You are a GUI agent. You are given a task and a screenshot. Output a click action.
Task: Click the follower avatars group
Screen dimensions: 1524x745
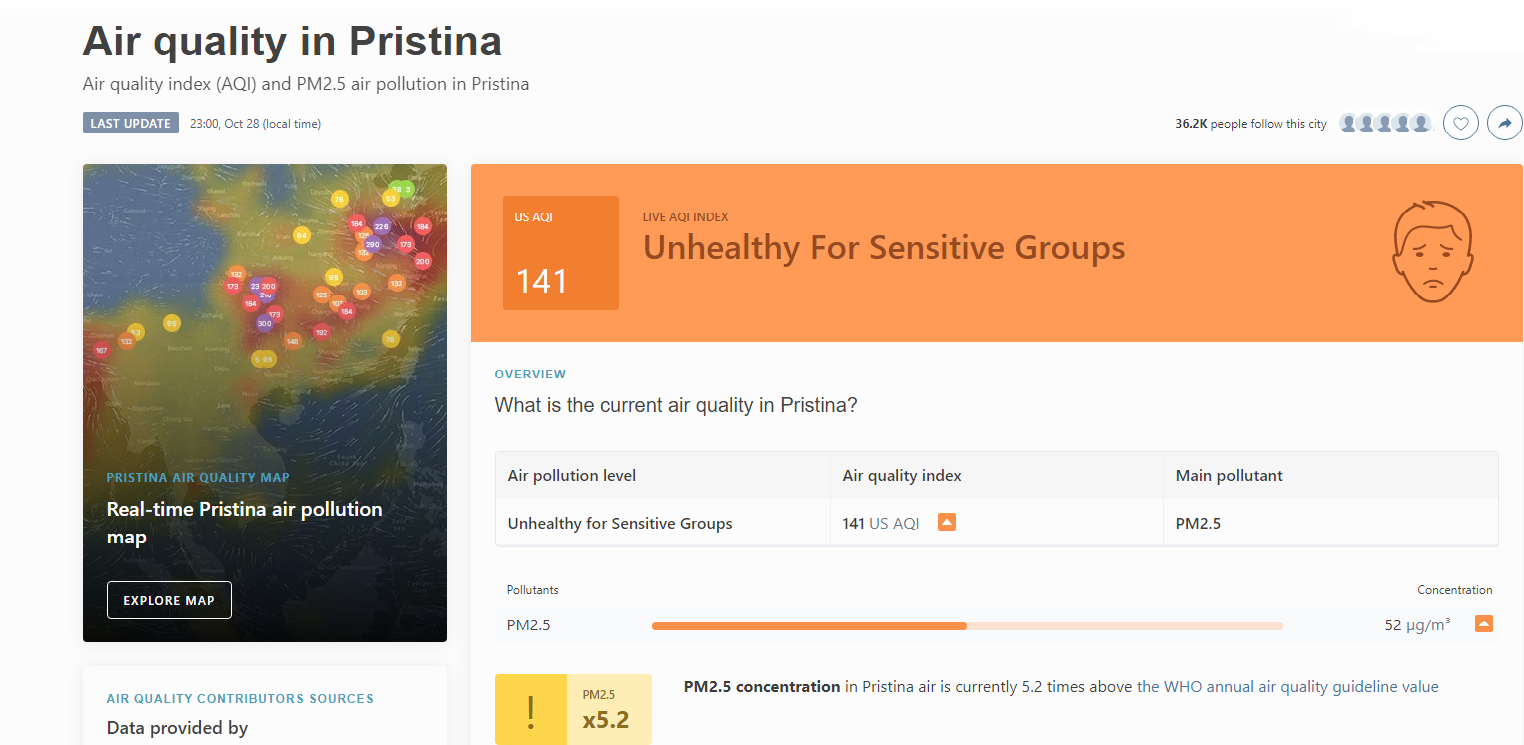coord(1385,124)
